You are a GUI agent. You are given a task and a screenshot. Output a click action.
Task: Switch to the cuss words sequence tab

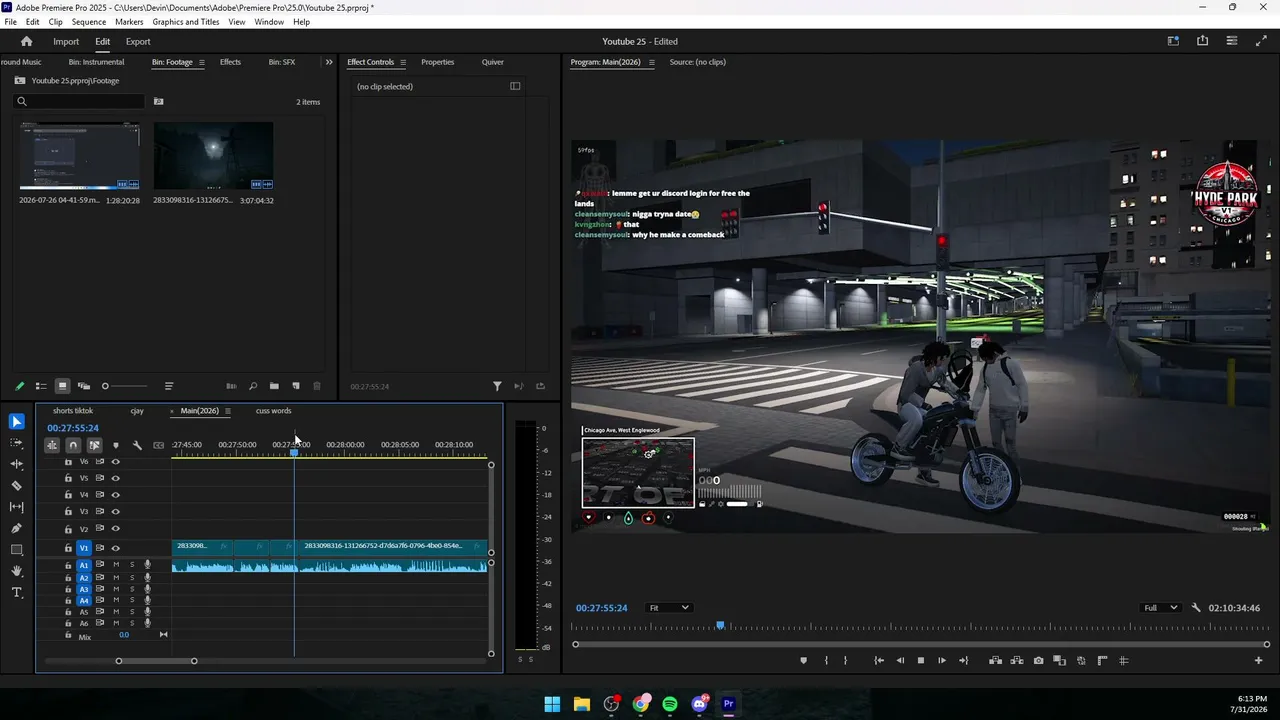[273, 411]
